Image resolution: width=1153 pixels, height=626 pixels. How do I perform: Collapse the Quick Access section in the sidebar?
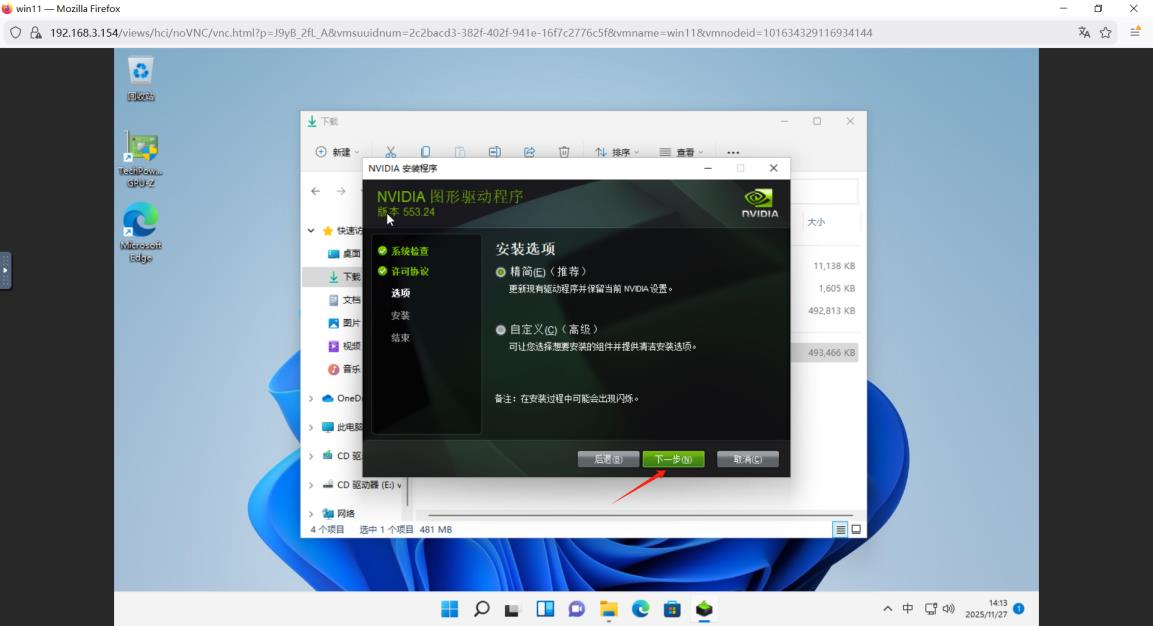click(311, 228)
